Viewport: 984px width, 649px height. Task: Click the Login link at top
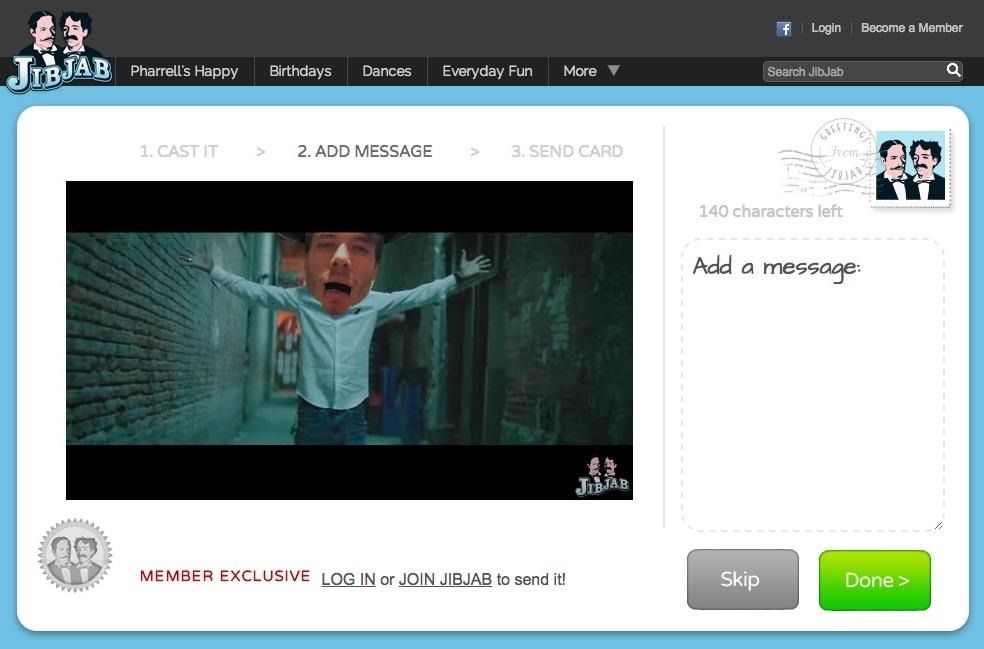click(x=826, y=28)
